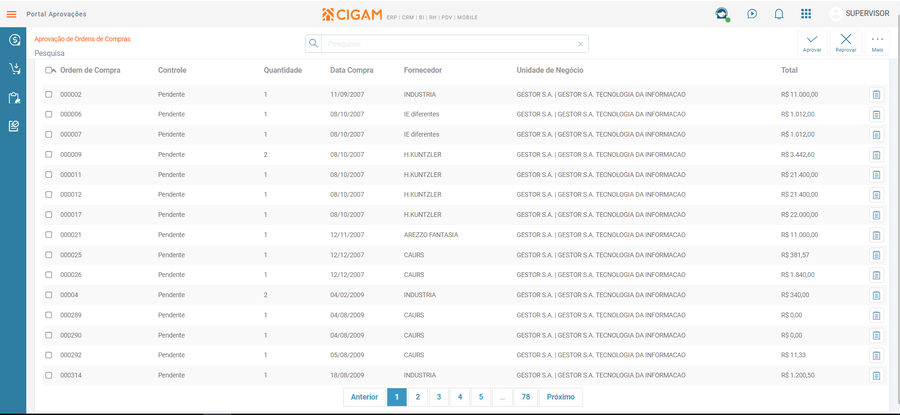Select current page 1 button
Image resolution: width=900 pixels, height=415 pixels.
tap(397, 397)
